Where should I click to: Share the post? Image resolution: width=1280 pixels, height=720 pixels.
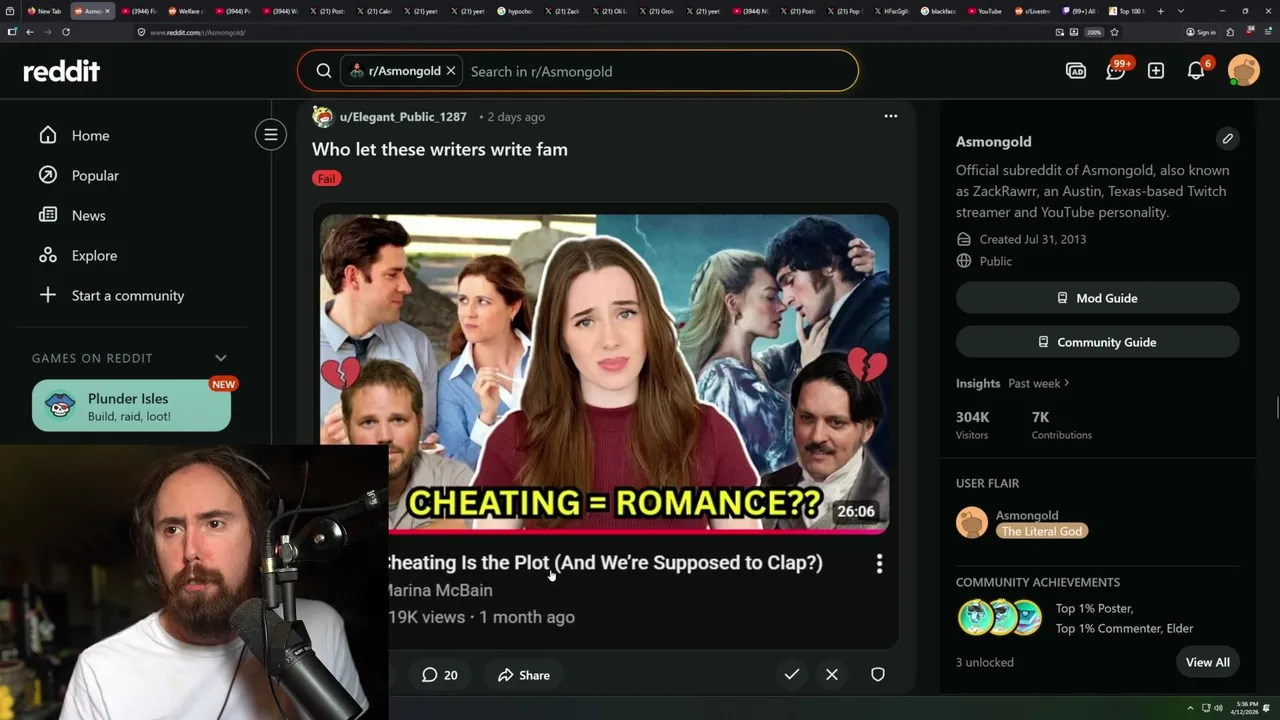coord(524,675)
